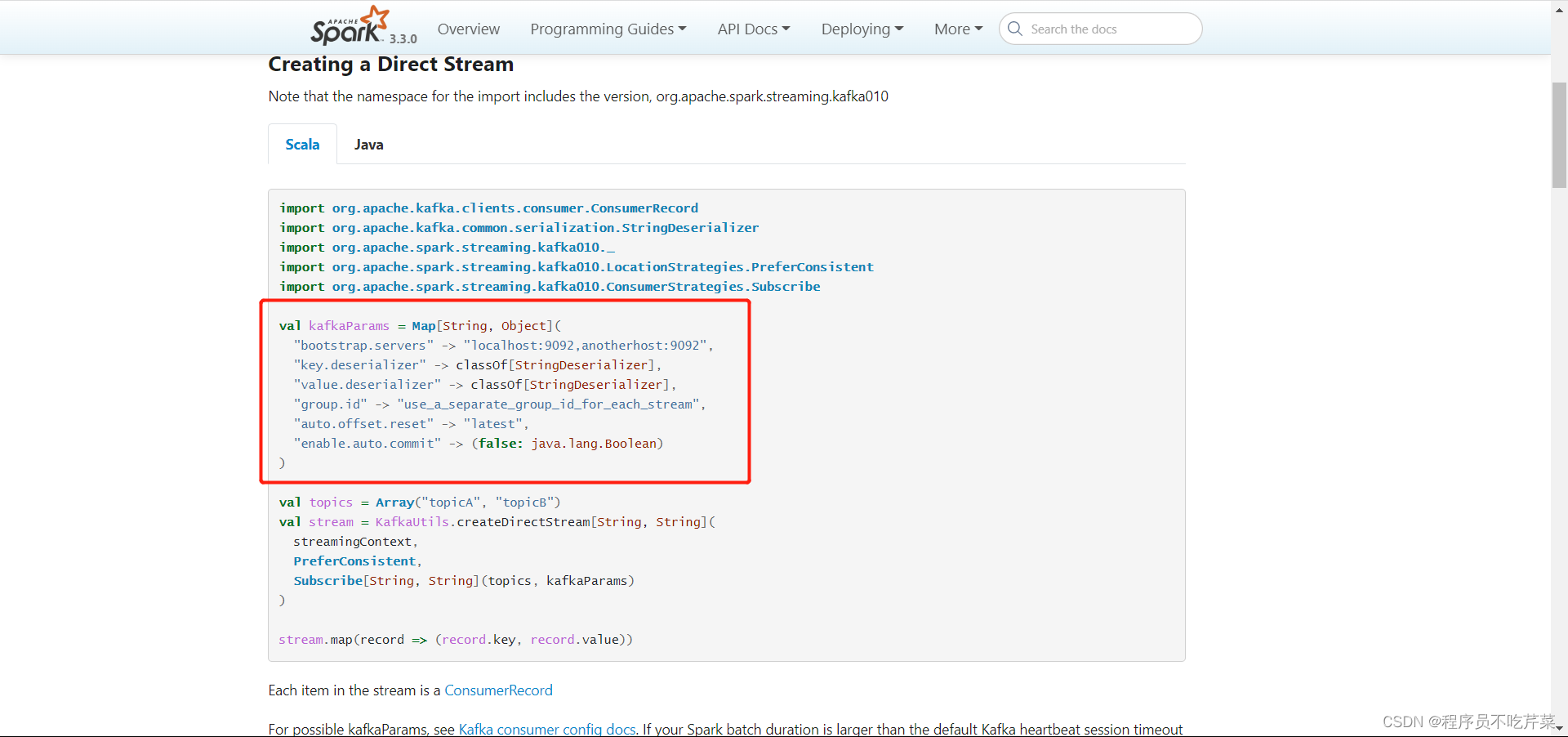
Task: Click the PreferConsistent argument line
Action: [x=358, y=561]
